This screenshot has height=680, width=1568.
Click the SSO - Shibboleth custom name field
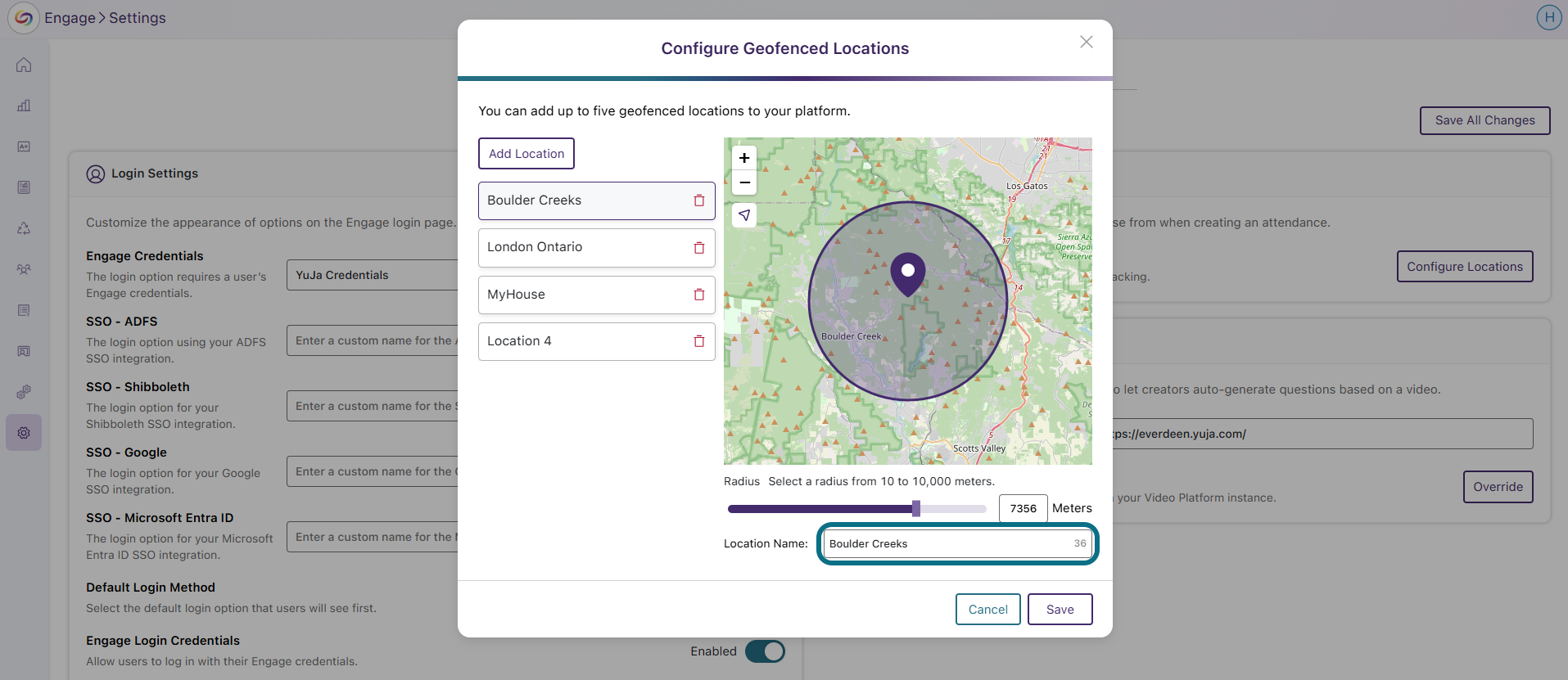coord(373,406)
